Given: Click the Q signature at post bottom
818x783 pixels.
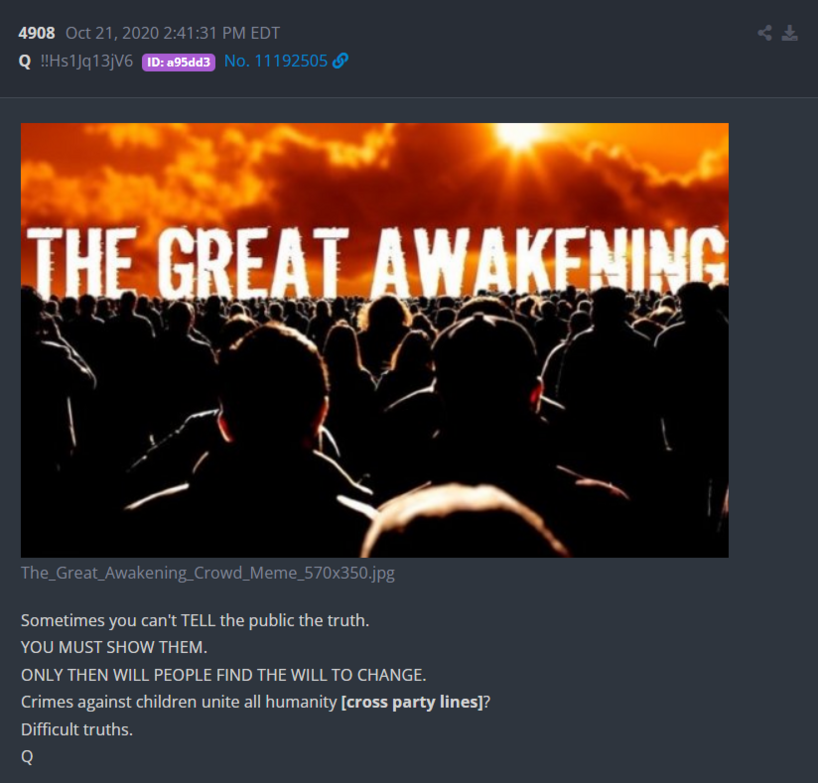Looking at the screenshot, I should pos(27,757).
